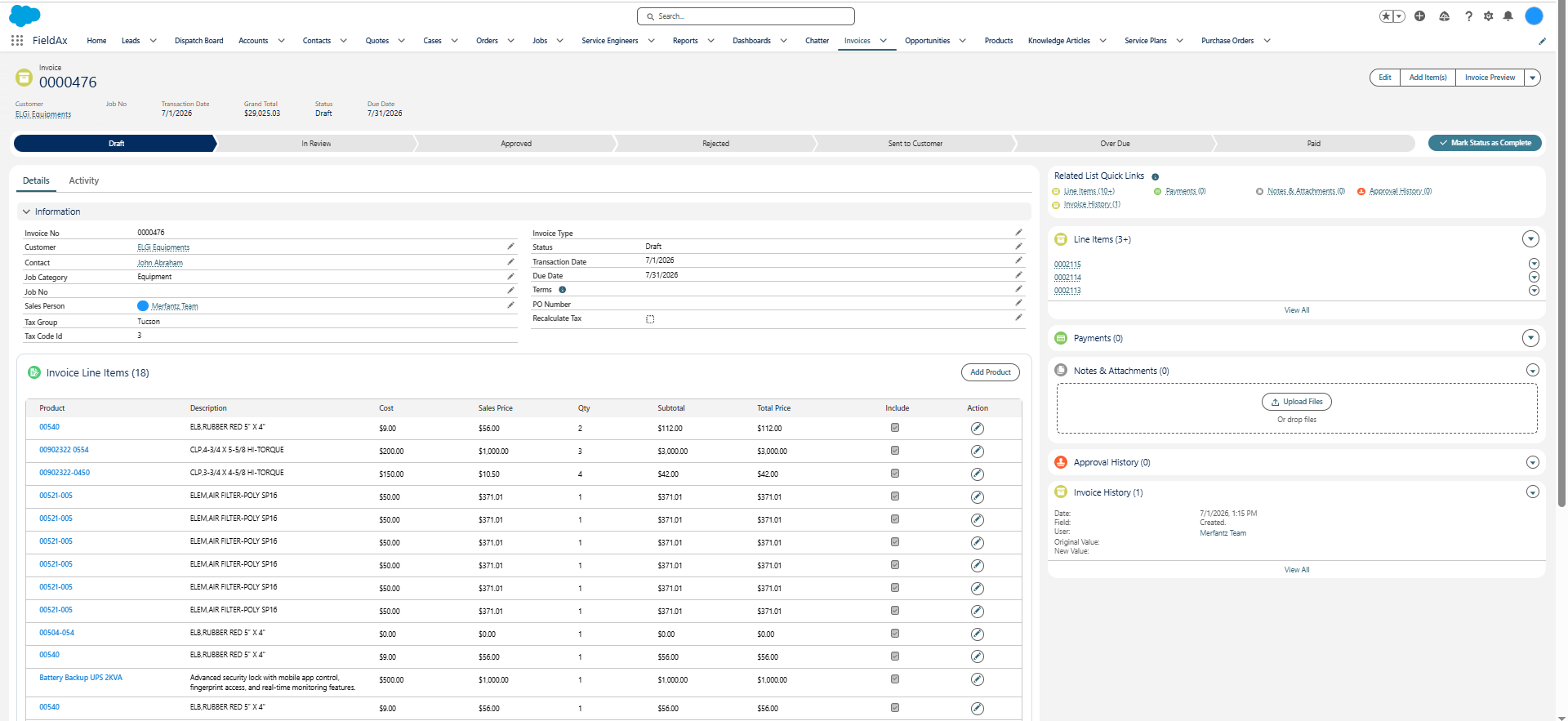The image size is (1568, 721).
Task: Toggle Include checkbox for first 00540 row
Action: click(x=895, y=428)
